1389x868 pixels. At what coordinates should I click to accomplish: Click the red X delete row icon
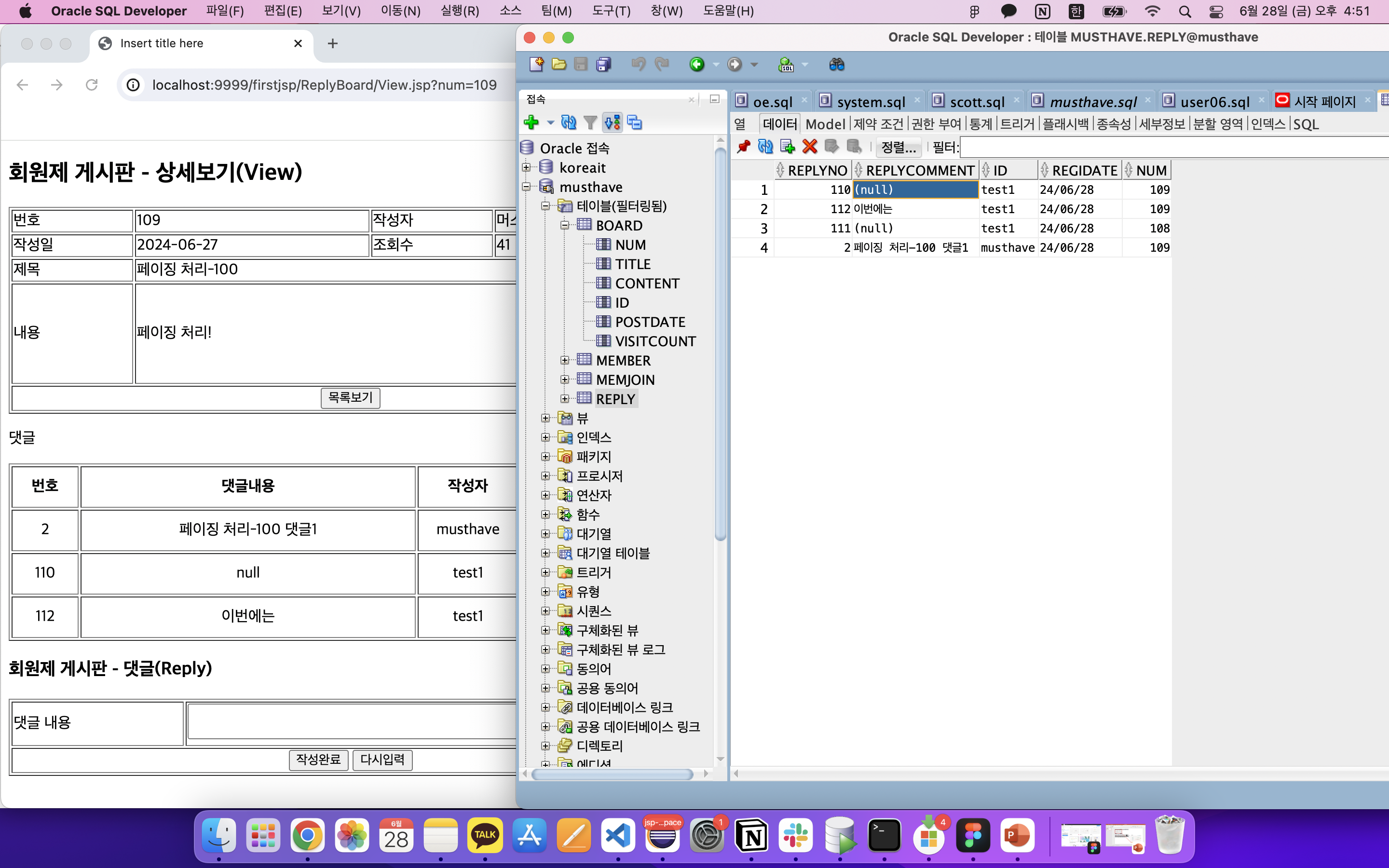point(809,147)
